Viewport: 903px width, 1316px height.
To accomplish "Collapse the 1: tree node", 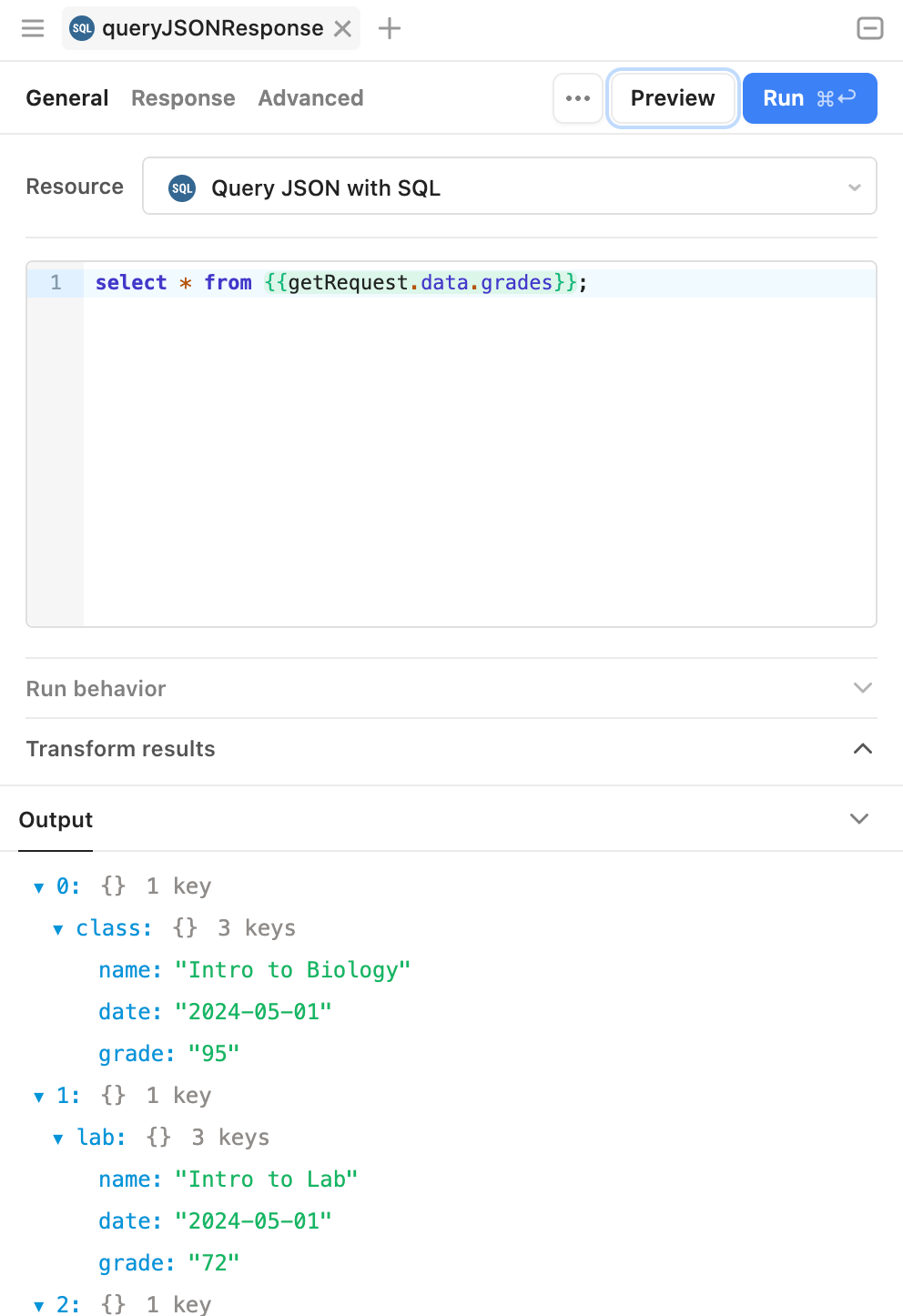I will point(38,1097).
